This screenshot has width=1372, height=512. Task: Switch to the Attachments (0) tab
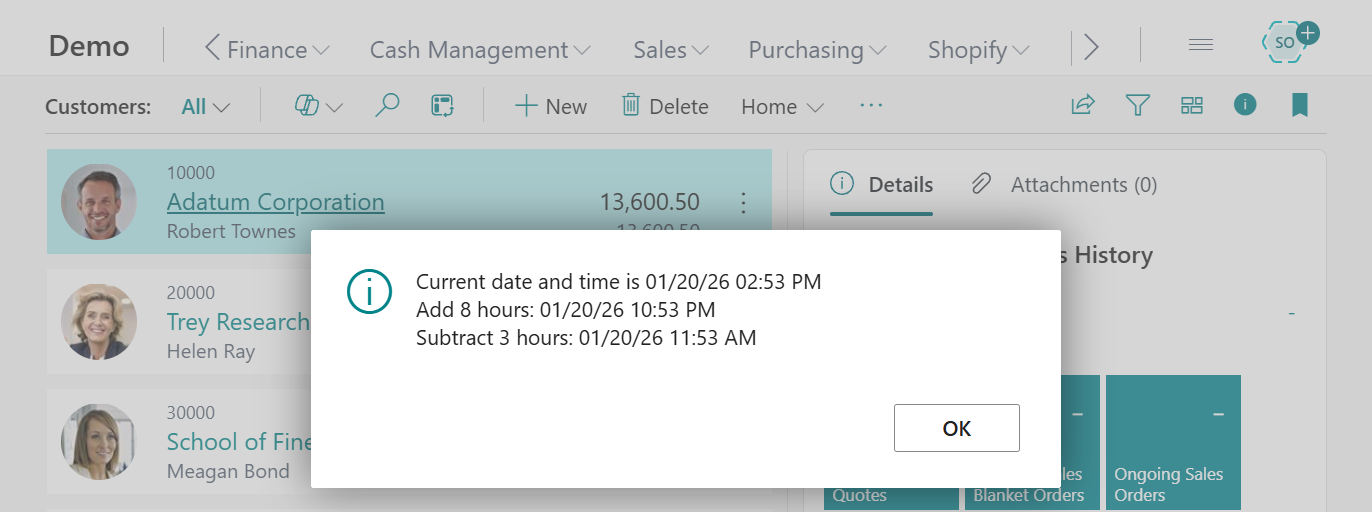(x=1064, y=185)
